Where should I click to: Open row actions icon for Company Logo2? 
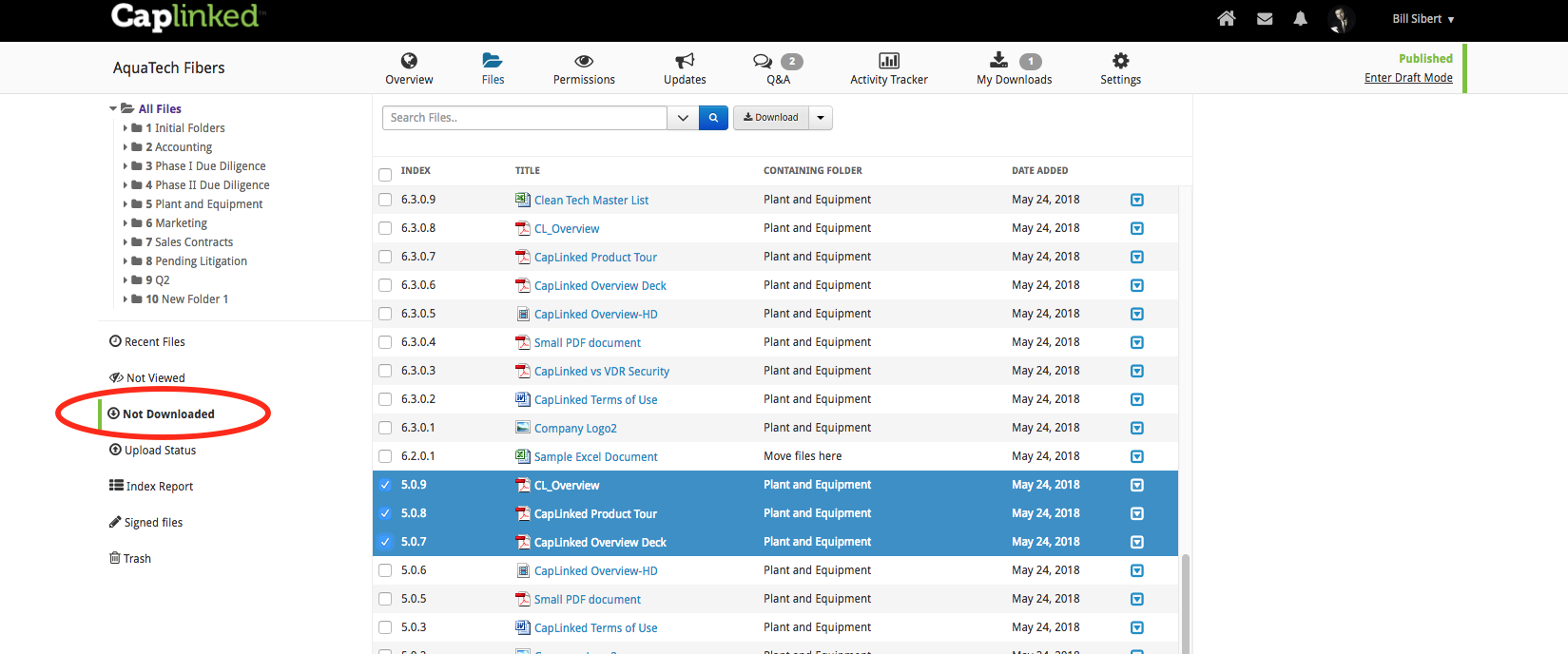1137,428
